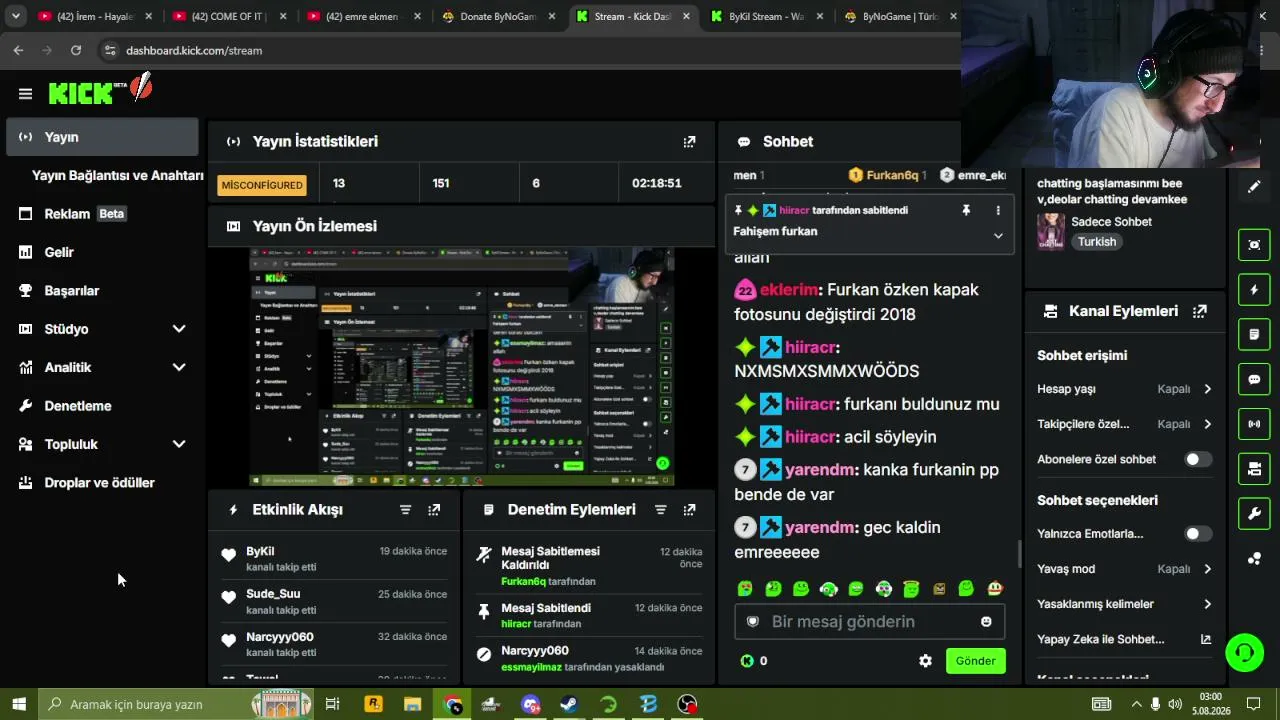This screenshot has width=1280, height=720.
Task: Click the three-circles icon in right sidebar
Action: [x=1254, y=559]
